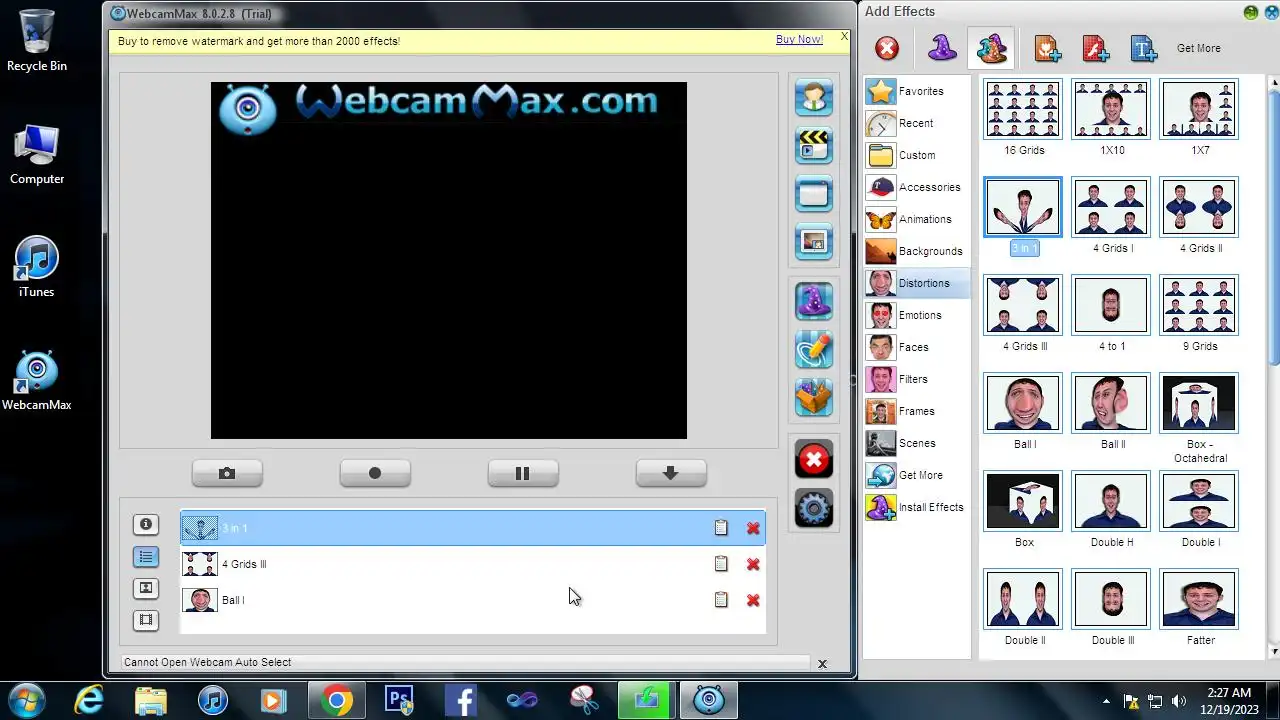
Task: Apply the Box - Octahedral effect
Action: pyautogui.click(x=1199, y=403)
